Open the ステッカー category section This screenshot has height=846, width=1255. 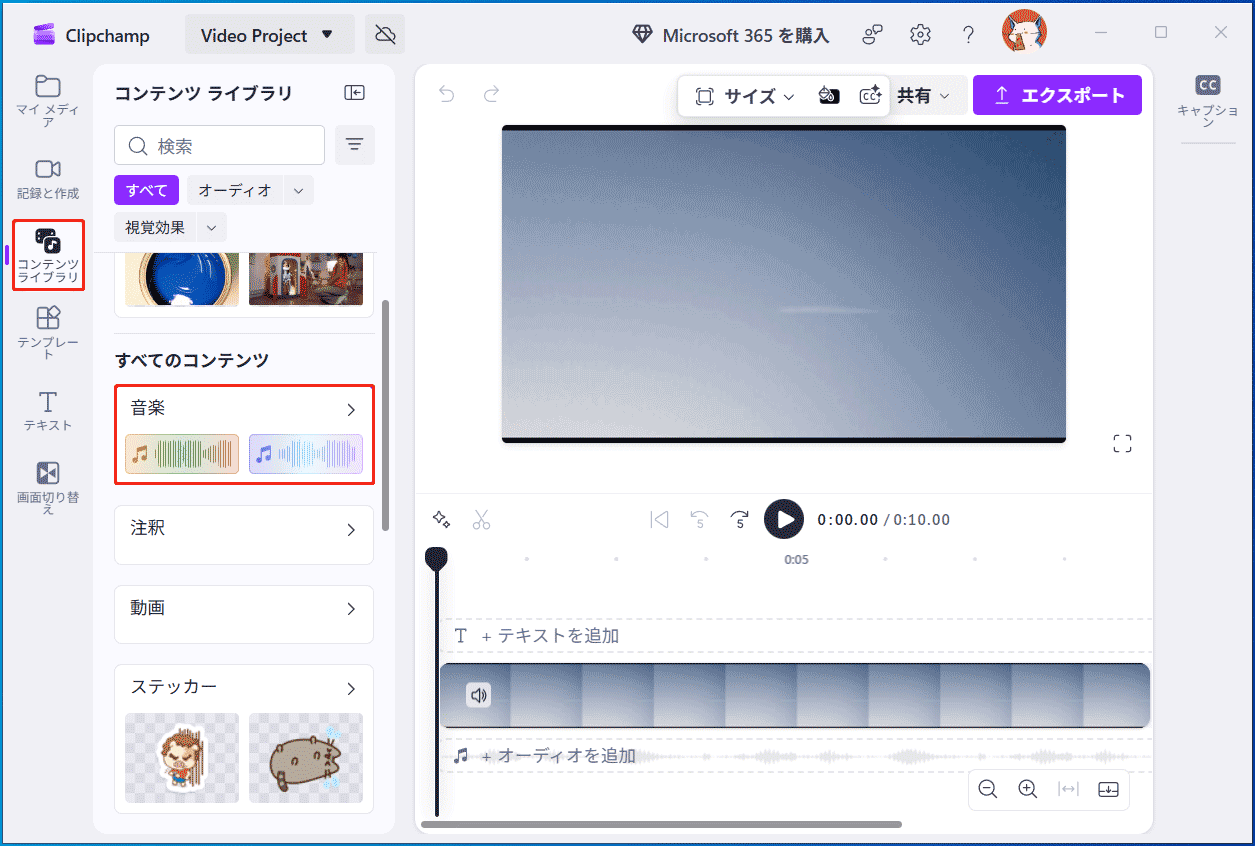[x=350, y=687]
